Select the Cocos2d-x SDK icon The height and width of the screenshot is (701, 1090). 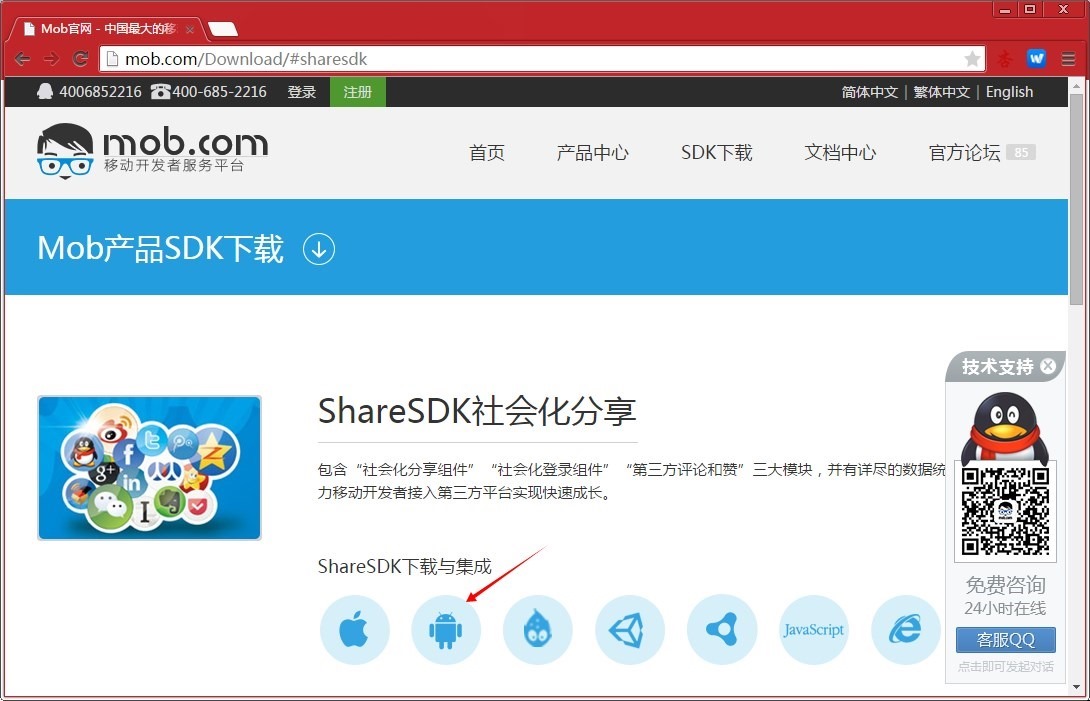tap(538, 630)
